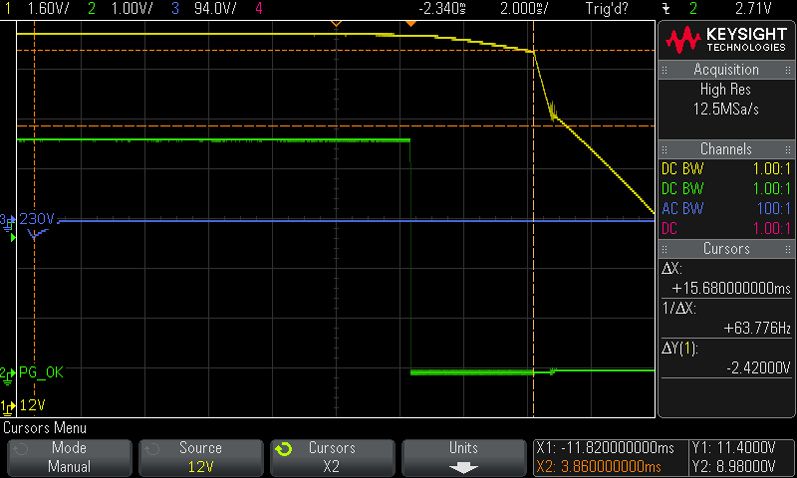The image size is (797, 478).
Task: Expand the Units softkey menu
Action: point(464,458)
